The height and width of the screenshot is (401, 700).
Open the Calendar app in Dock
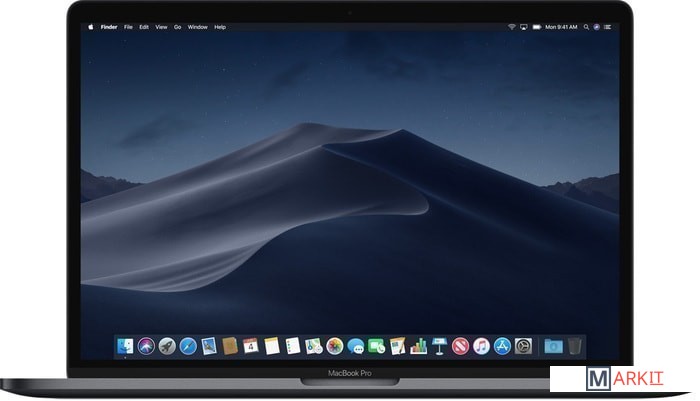251,346
